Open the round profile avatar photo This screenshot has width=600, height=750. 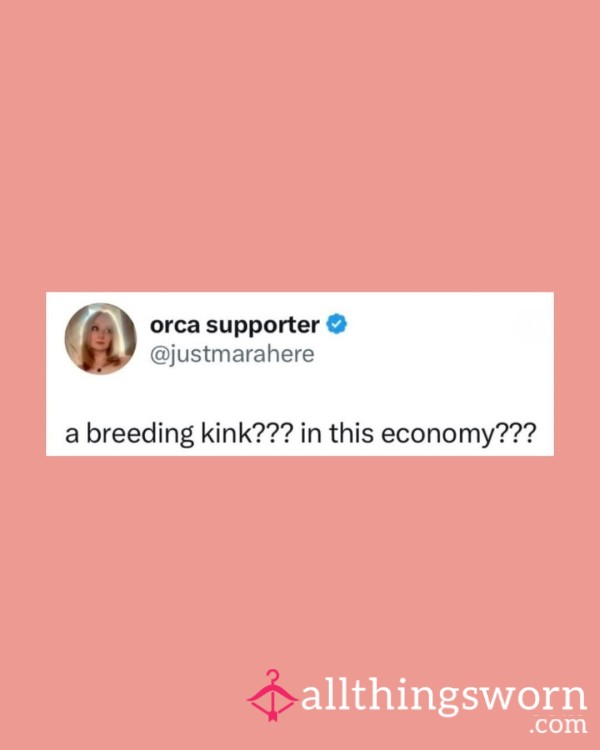coord(100,339)
